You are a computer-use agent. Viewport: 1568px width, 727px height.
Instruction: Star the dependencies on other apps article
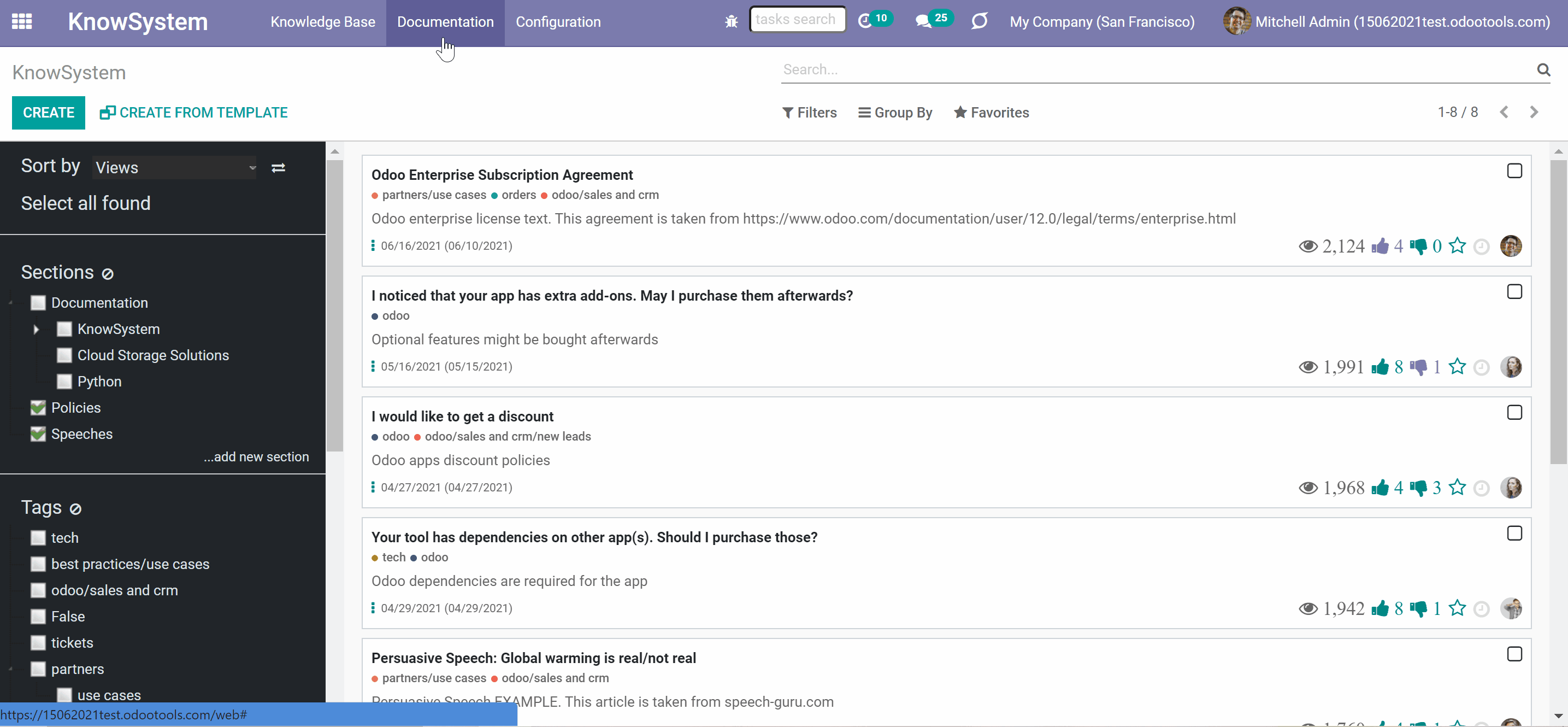point(1457,608)
